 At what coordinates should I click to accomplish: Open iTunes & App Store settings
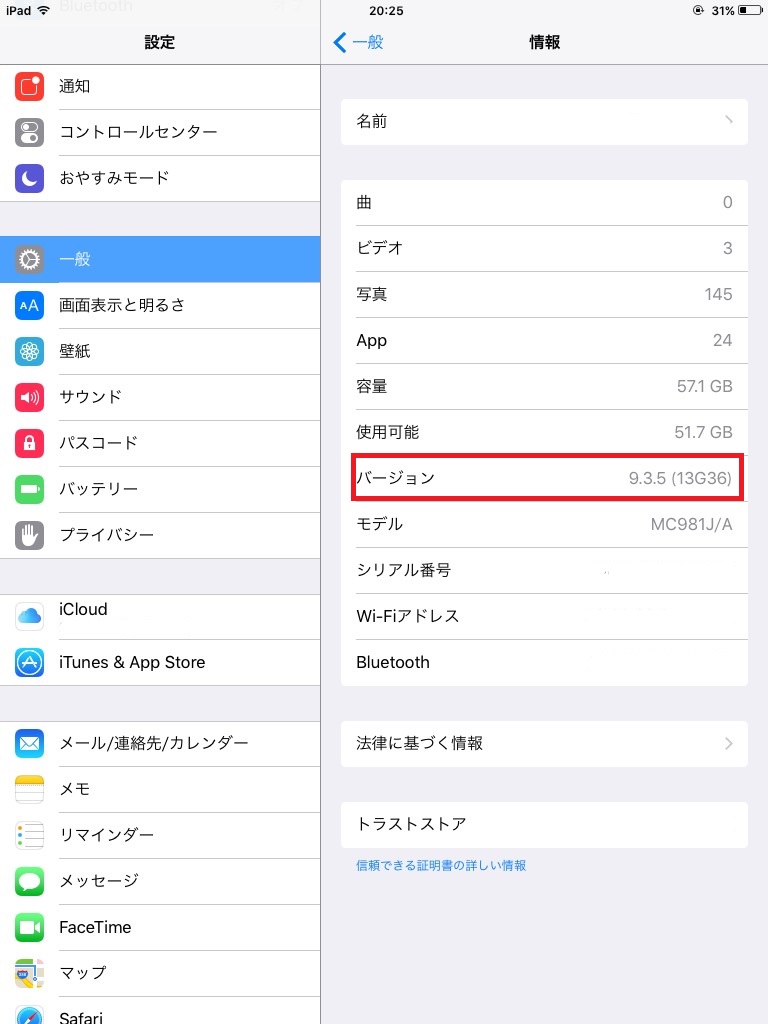click(x=160, y=662)
